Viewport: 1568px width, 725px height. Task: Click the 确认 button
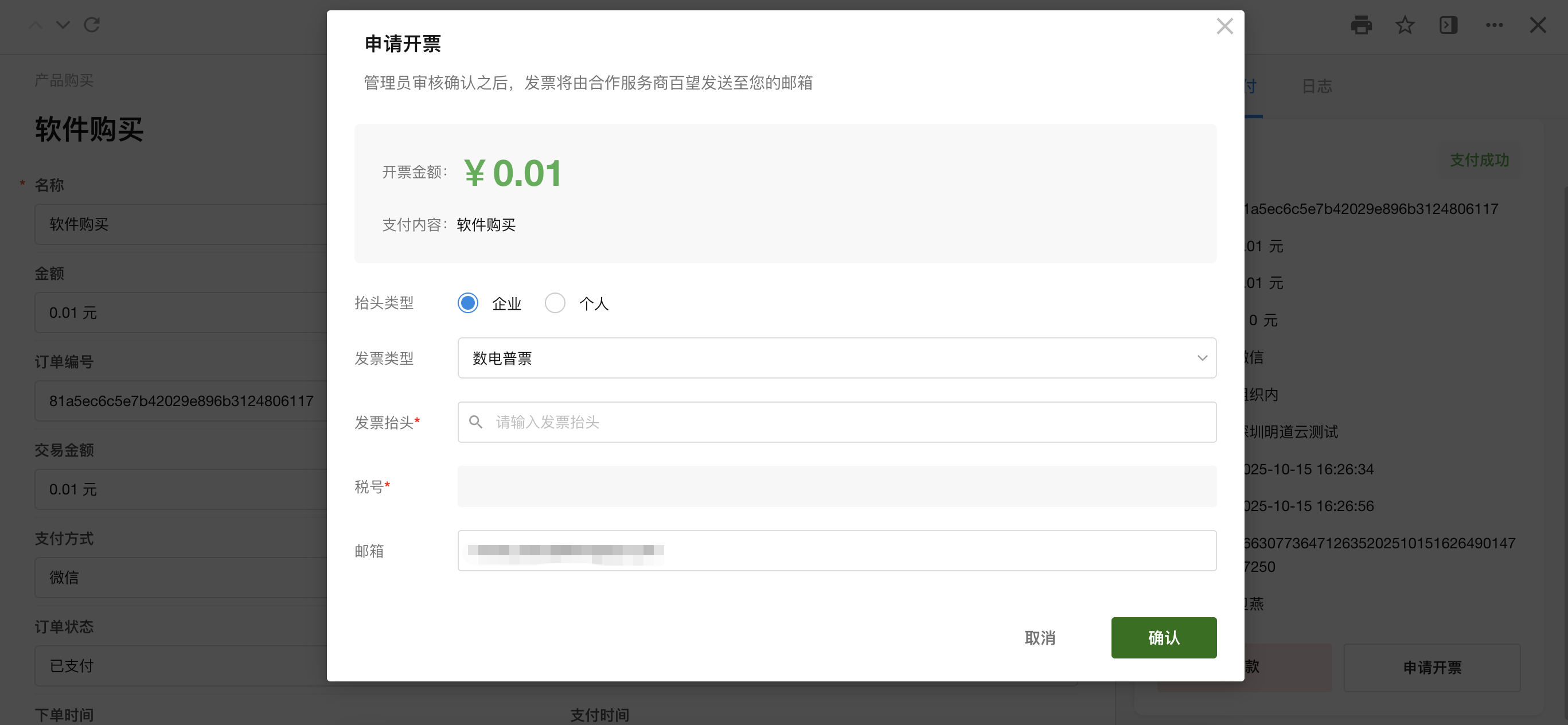(x=1163, y=637)
